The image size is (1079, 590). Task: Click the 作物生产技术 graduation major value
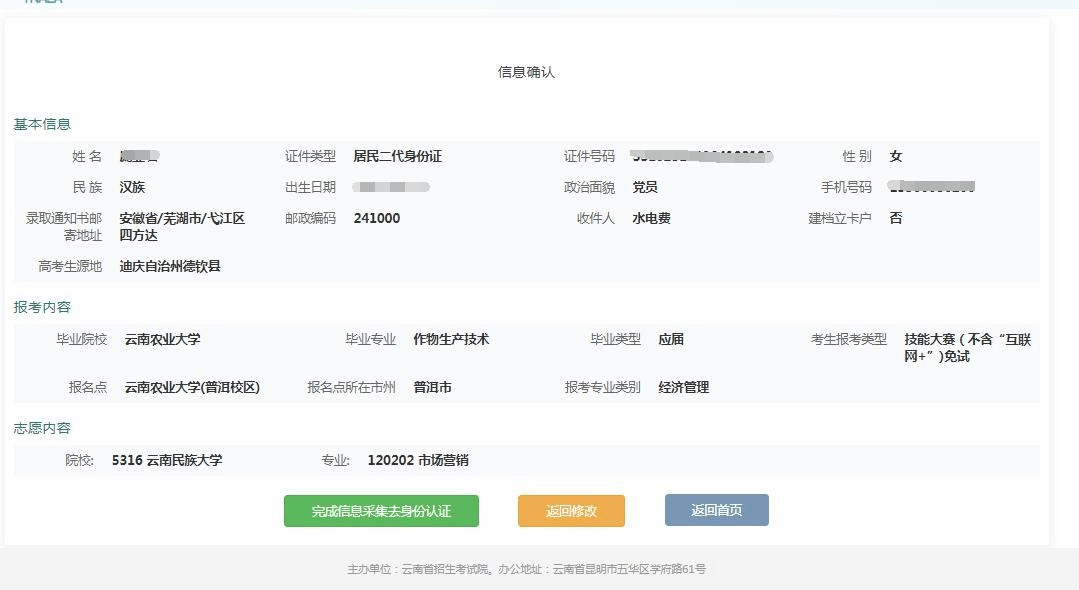[451, 339]
